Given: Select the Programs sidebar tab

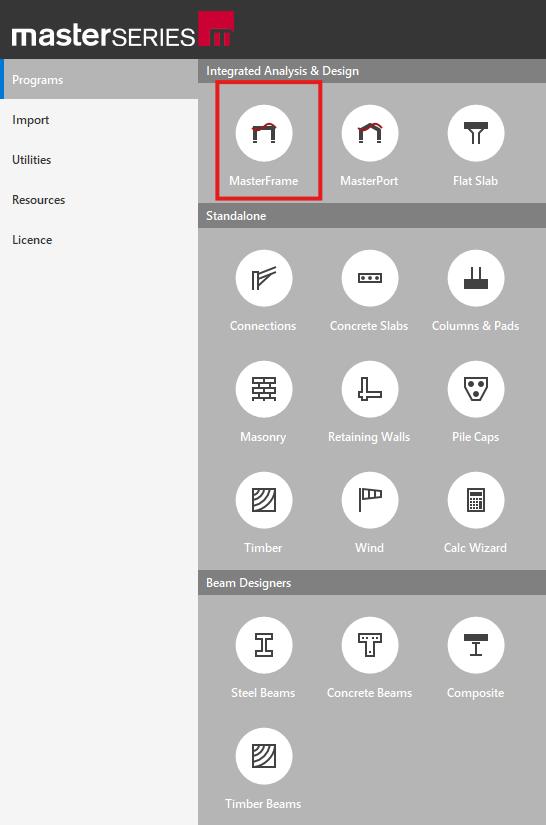Looking at the screenshot, I should [x=99, y=79].
